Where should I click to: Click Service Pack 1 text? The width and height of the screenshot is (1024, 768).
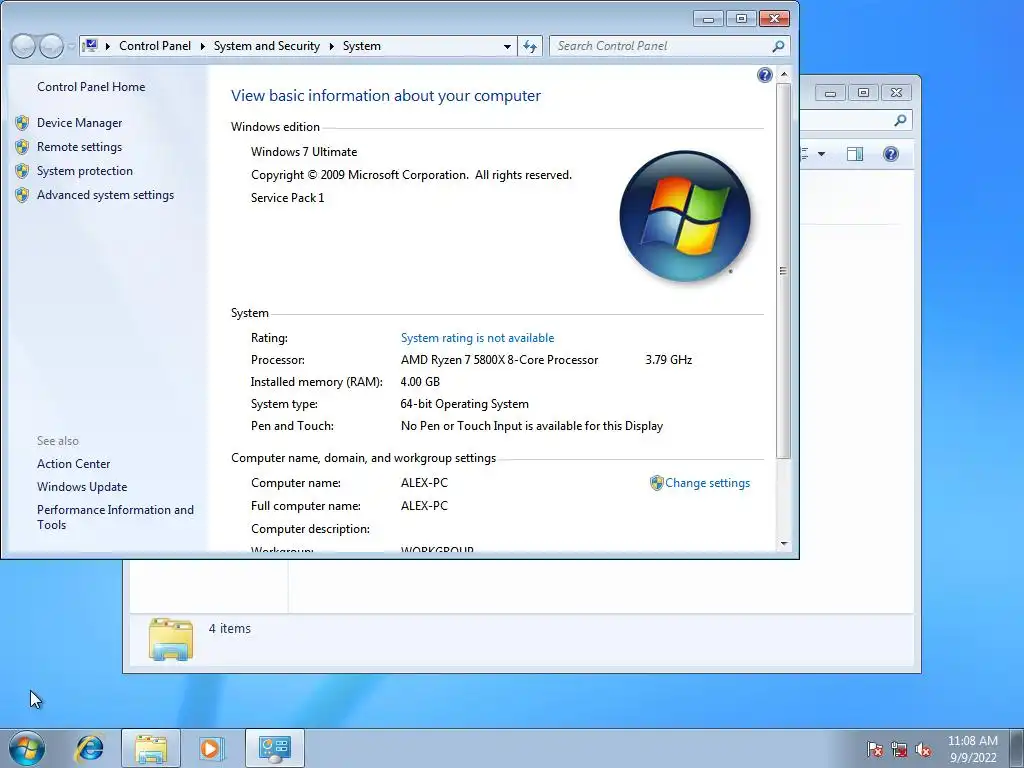click(287, 198)
